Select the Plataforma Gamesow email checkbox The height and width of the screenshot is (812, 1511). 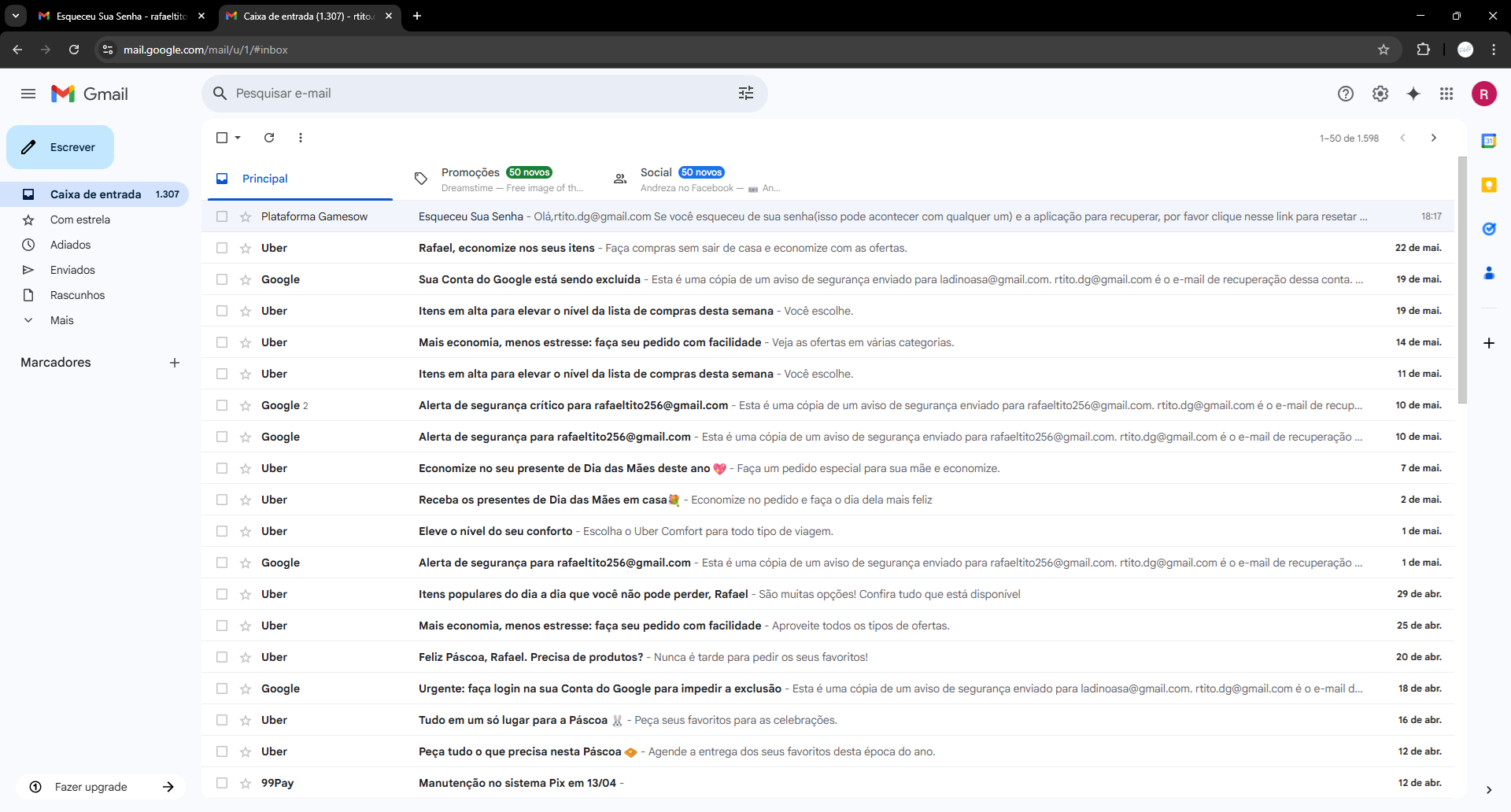coord(222,216)
